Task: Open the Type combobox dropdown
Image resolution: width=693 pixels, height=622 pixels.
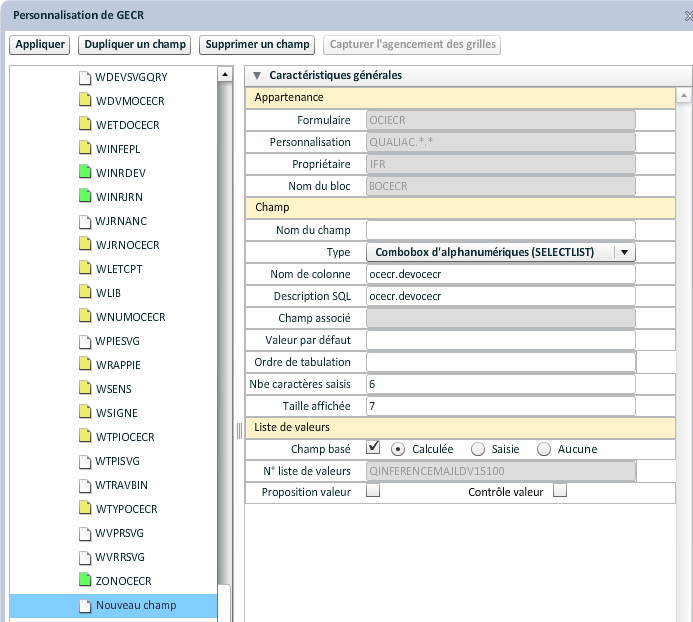Action: pyautogui.click(x=623, y=253)
